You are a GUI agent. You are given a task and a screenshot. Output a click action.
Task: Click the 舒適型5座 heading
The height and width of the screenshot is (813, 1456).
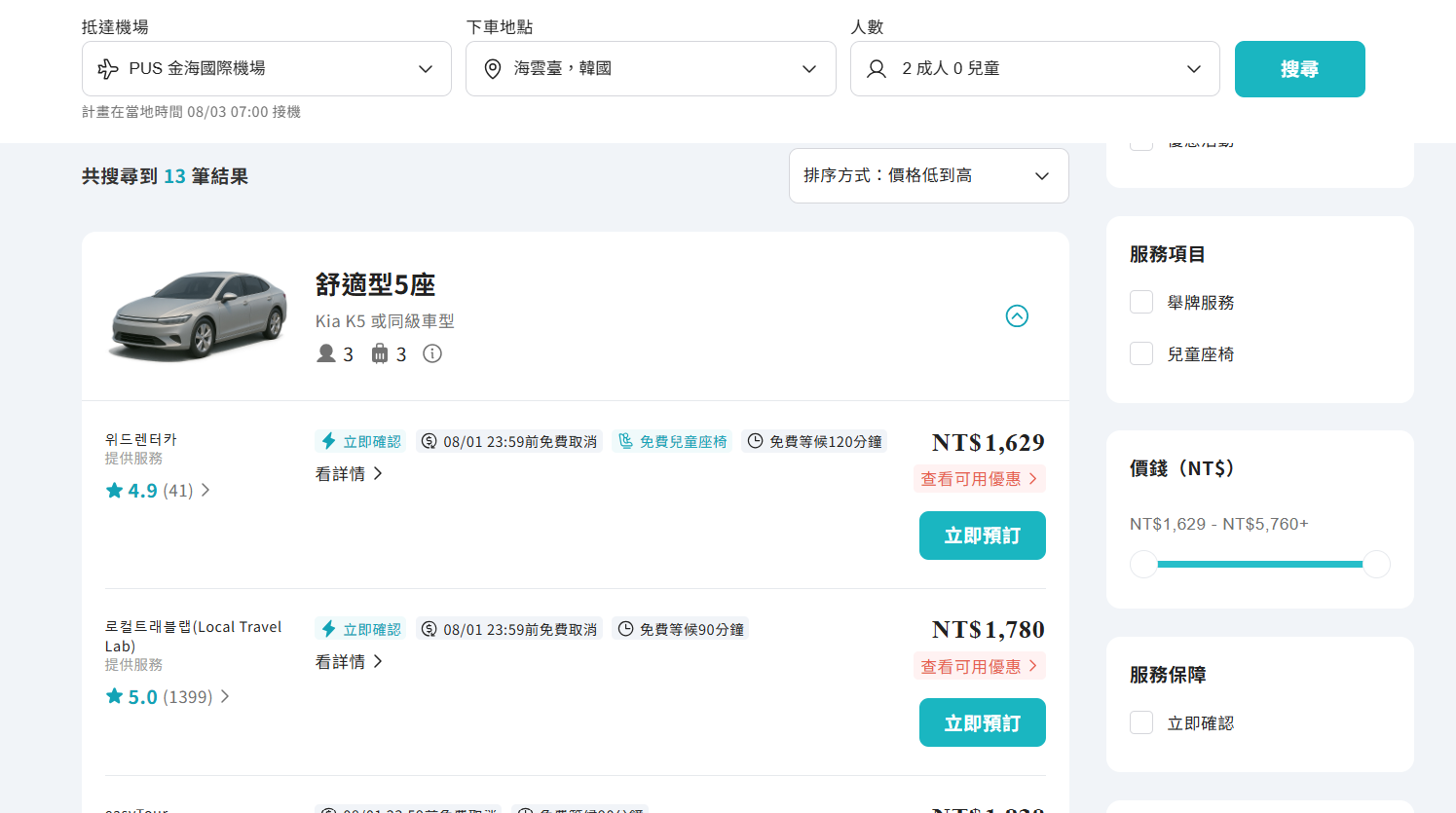click(x=375, y=285)
